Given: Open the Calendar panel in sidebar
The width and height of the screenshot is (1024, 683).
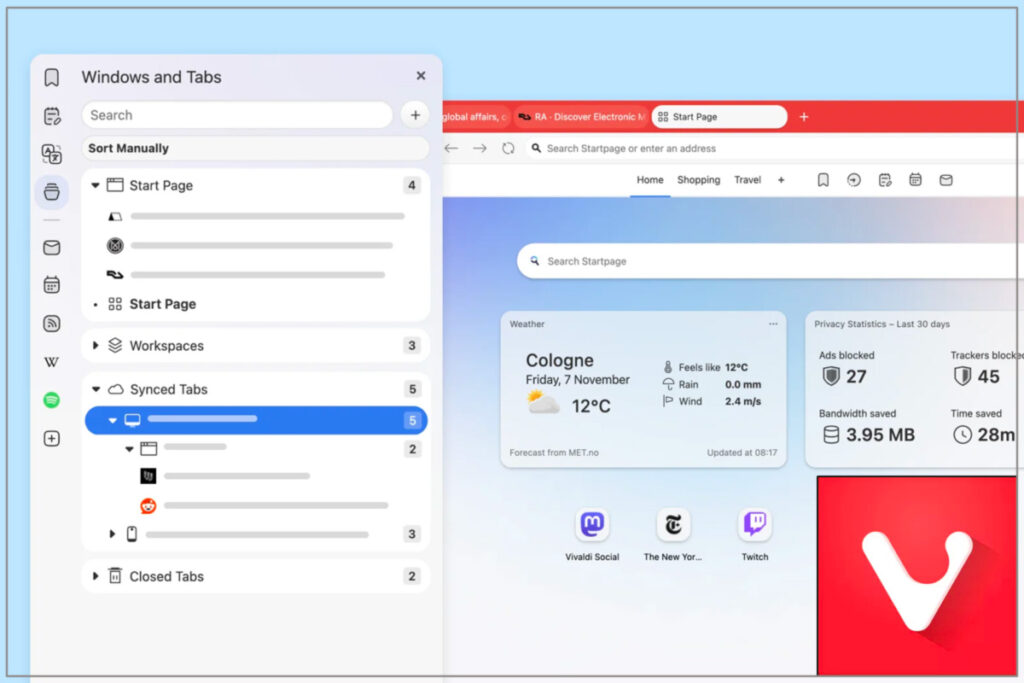Looking at the screenshot, I should tap(52, 285).
